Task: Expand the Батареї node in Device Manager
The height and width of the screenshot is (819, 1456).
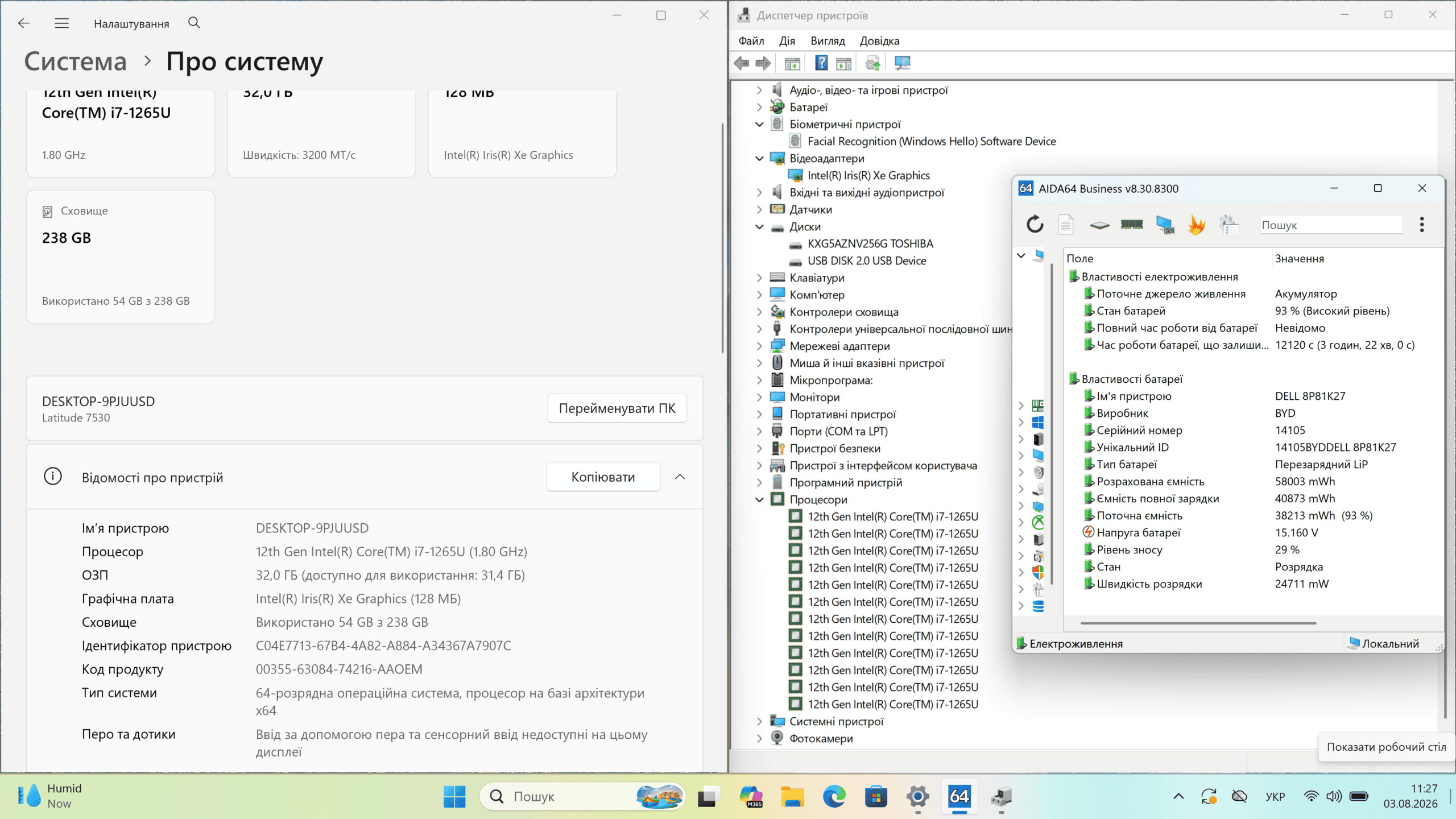Action: pyautogui.click(x=759, y=107)
